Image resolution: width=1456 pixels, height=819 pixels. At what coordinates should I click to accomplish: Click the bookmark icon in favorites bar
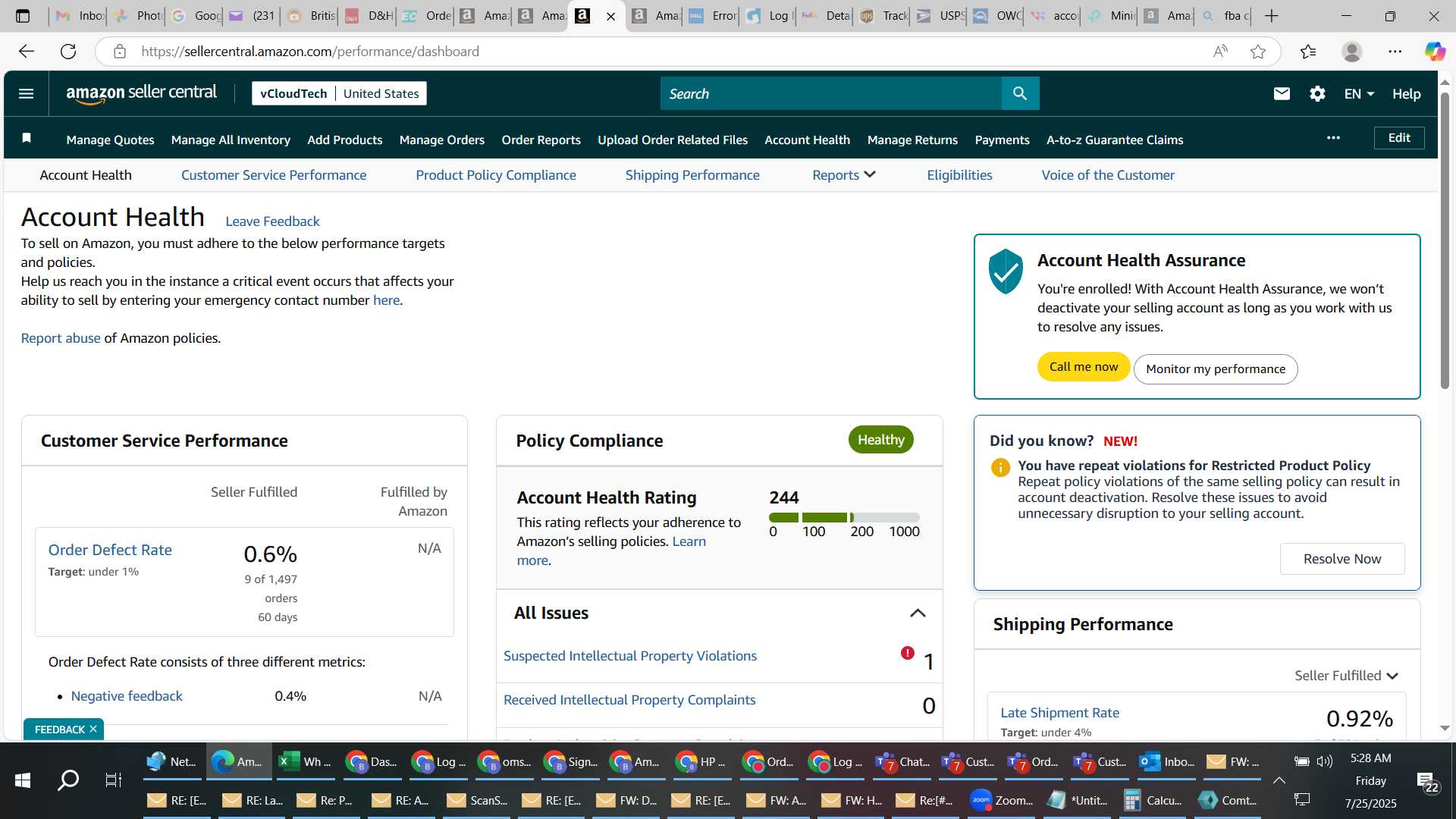(27, 138)
